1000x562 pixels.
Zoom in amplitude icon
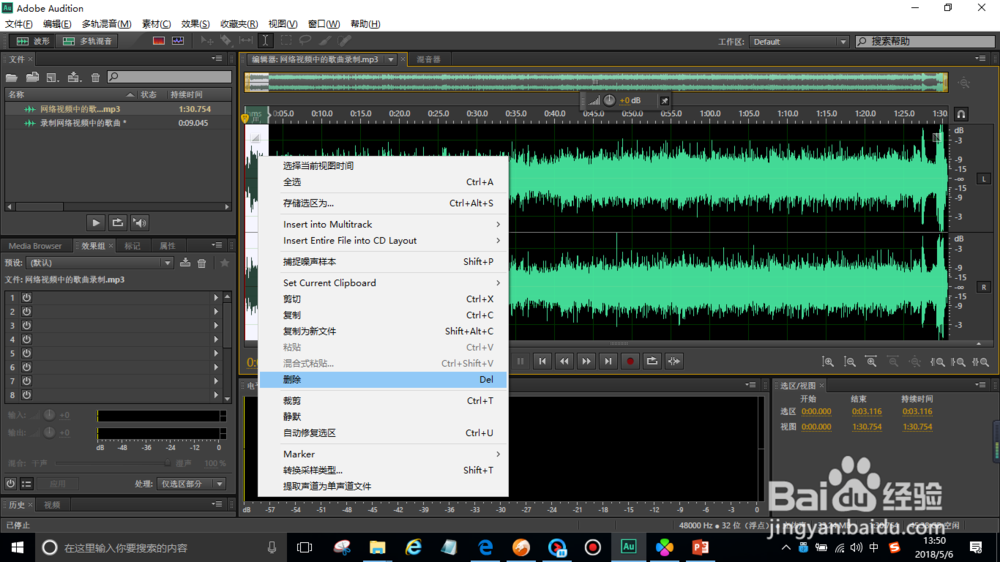[828, 362]
